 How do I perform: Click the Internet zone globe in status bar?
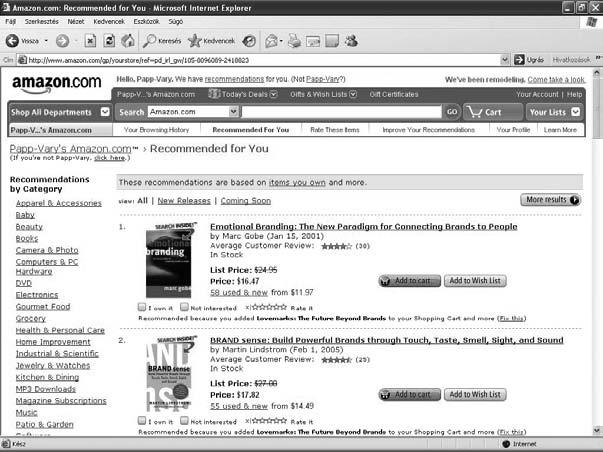(x=506, y=444)
